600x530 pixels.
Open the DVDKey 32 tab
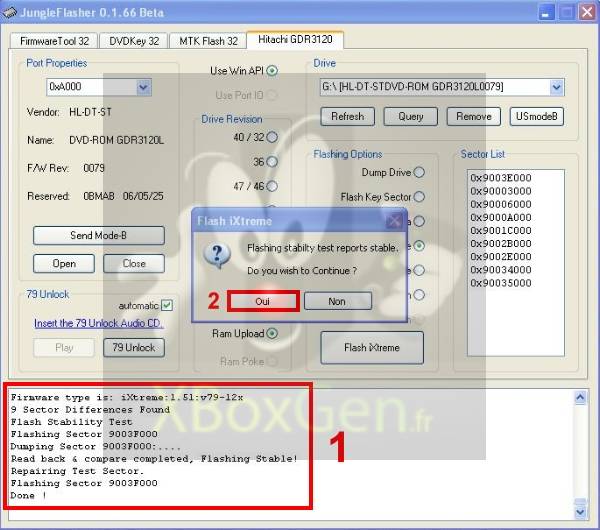point(134,41)
